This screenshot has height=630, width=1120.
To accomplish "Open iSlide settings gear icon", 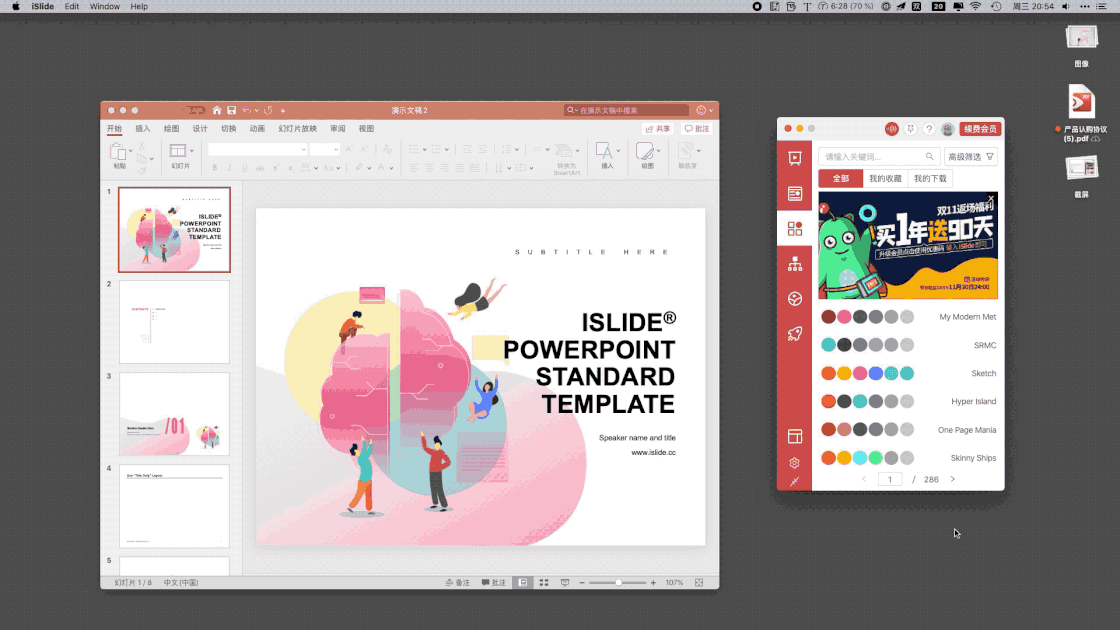I will point(794,462).
